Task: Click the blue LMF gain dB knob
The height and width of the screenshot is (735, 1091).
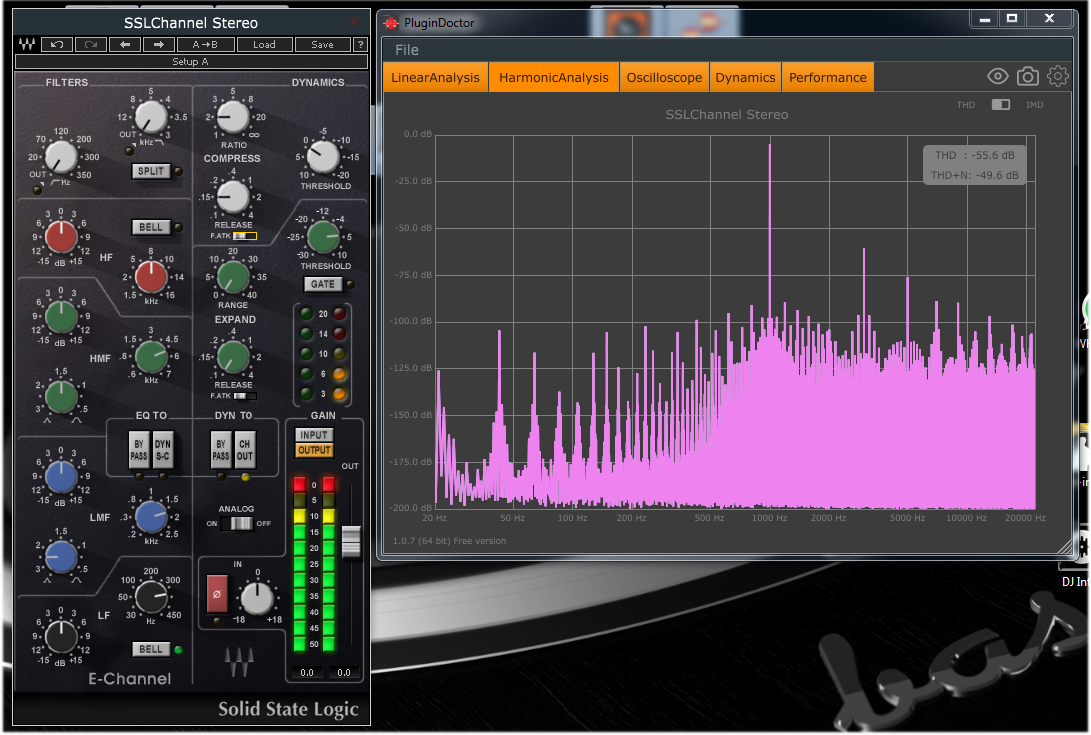Action: click(x=61, y=477)
